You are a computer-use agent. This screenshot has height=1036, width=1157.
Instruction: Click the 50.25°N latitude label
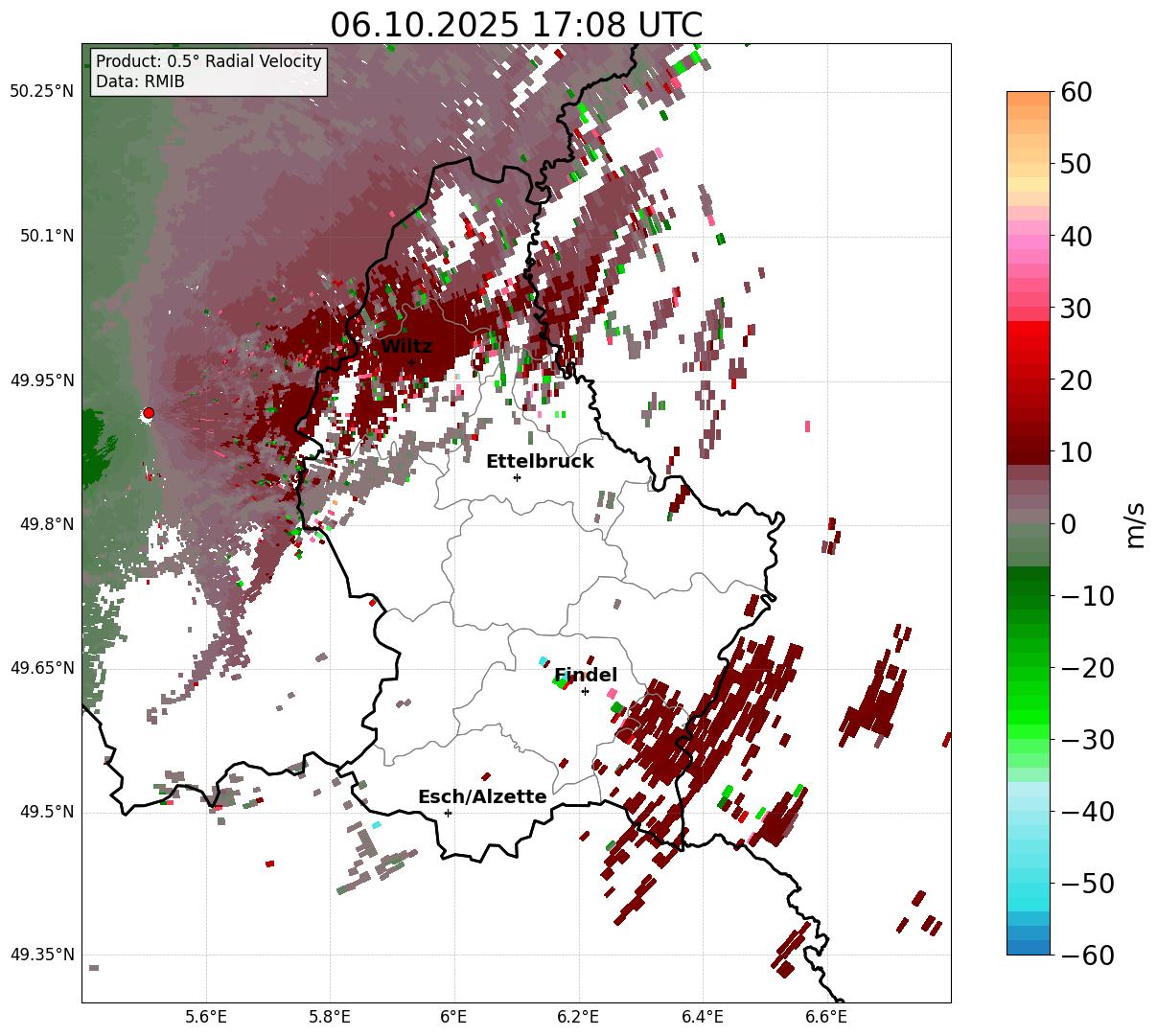41,92
